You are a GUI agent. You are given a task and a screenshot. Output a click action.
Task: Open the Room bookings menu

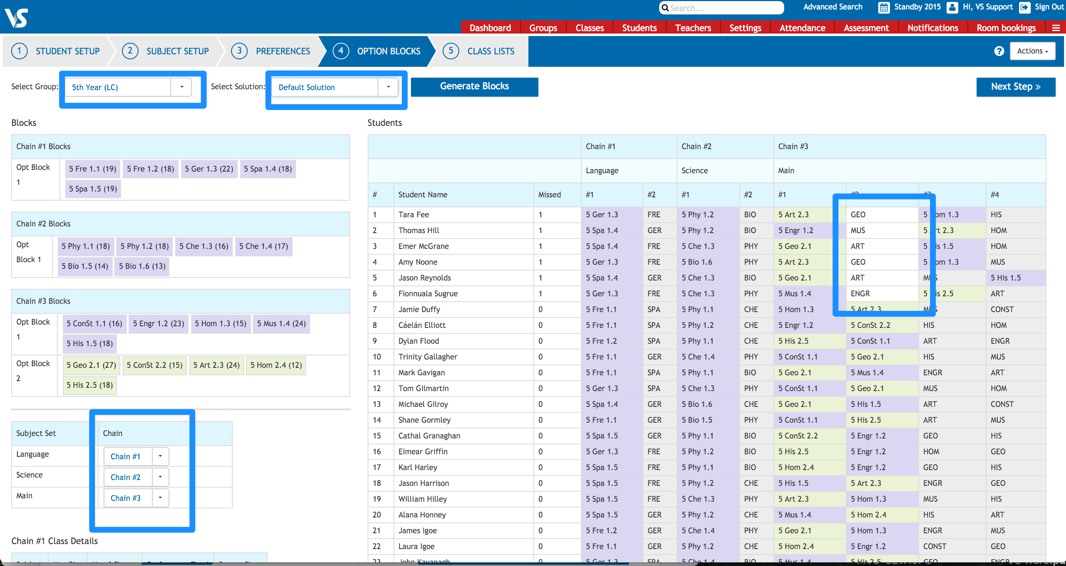1006,28
